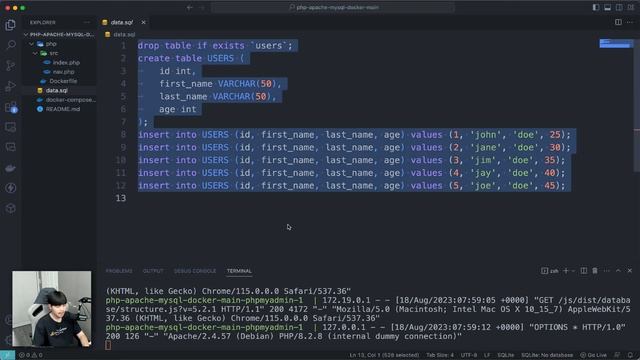Open Explorer more actions ellipsis

(x=87, y=22)
